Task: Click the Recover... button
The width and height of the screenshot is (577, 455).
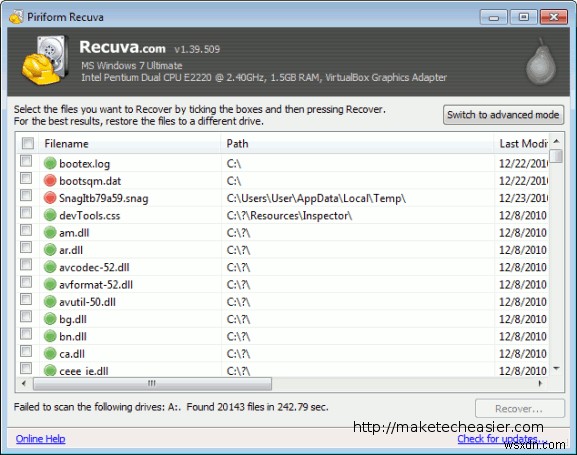Action: pos(519,409)
